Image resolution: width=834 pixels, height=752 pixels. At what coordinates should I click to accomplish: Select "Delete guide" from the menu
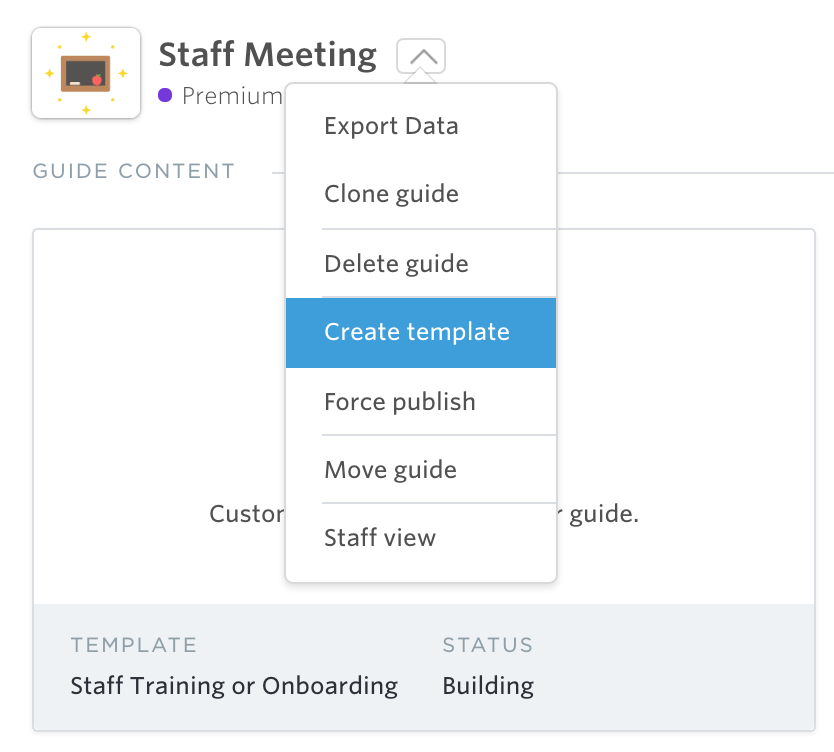click(395, 263)
